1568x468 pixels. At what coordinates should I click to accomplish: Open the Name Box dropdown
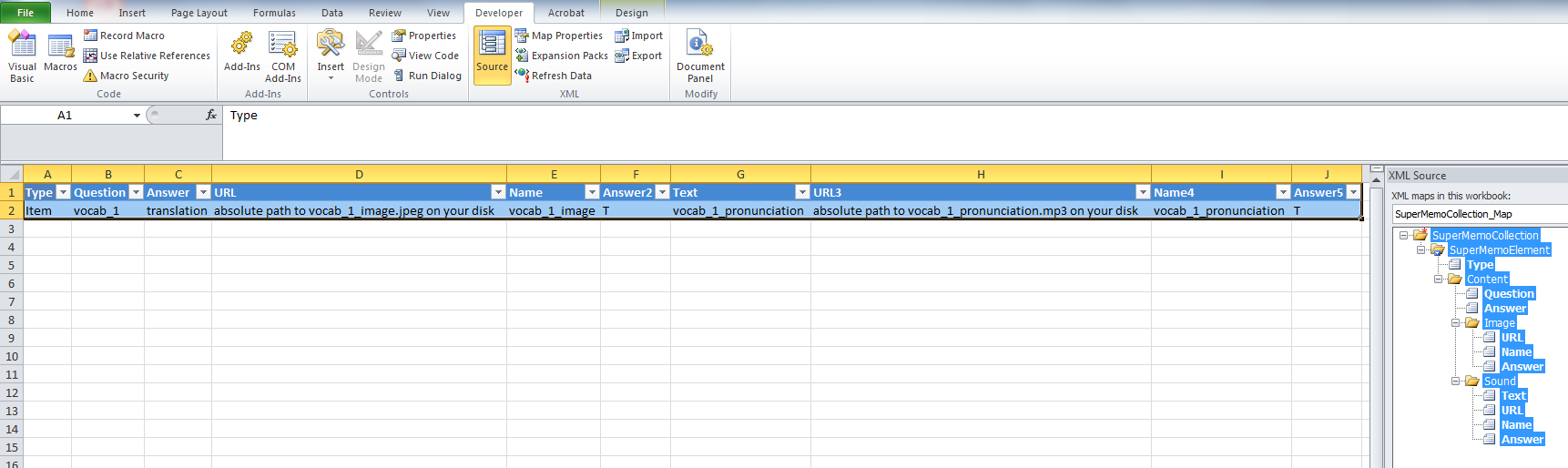tap(137, 116)
